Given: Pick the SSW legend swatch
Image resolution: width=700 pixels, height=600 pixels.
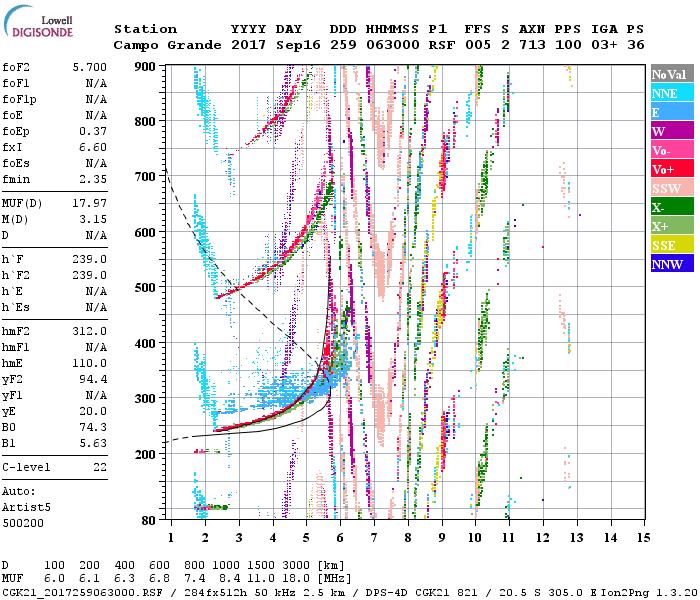Looking at the screenshot, I should pyautogui.click(x=672, y=188).
